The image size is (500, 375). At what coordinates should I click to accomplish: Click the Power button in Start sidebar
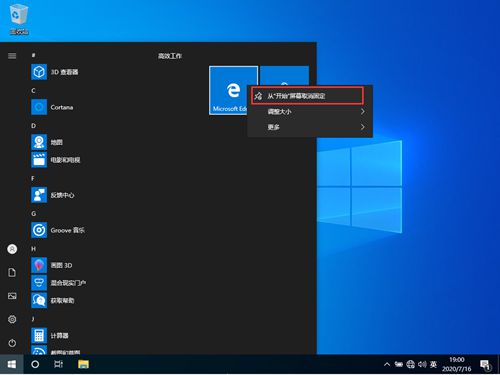(x=12, y=343)
